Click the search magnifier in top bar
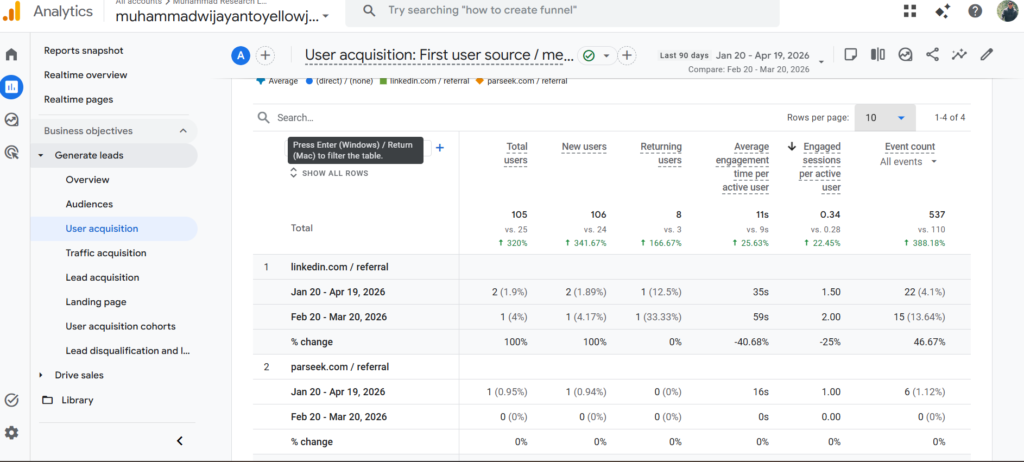 click(x=369, y=10)
